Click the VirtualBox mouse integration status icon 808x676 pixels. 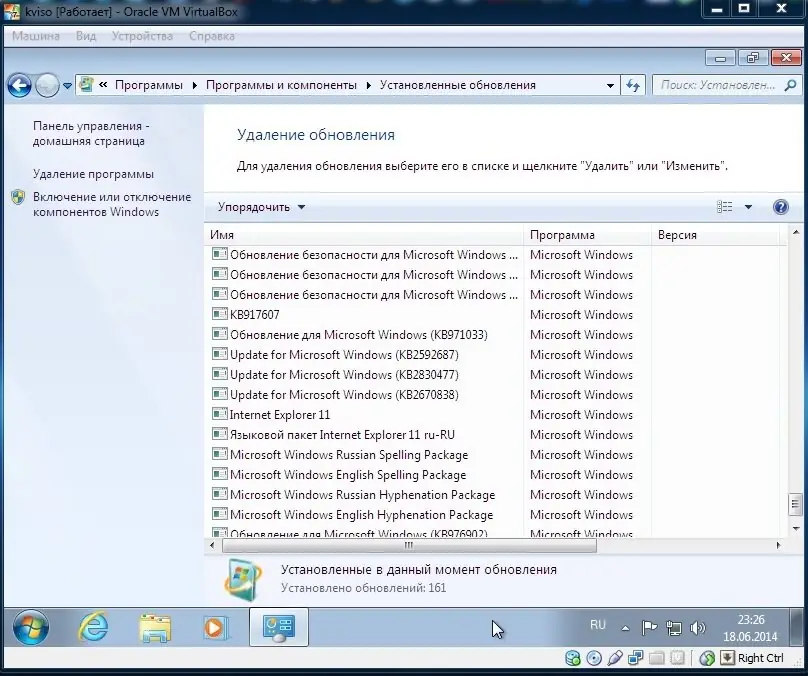(707, 658)
